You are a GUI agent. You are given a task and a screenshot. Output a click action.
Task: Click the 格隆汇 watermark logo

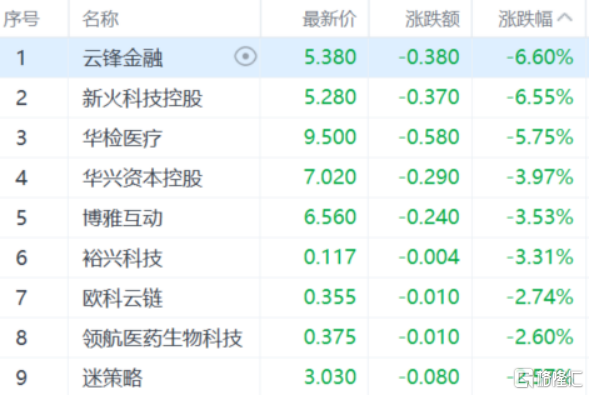tap(548, 378)
